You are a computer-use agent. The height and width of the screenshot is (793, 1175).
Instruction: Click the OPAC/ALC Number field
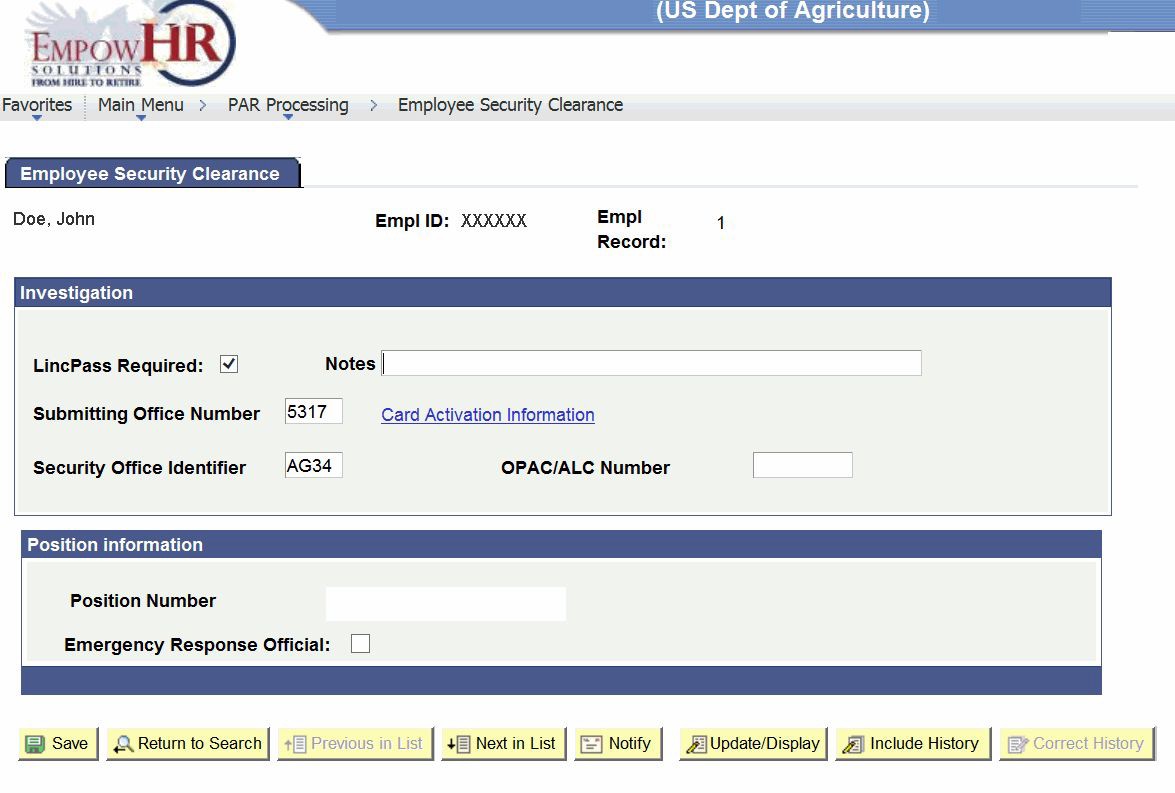coord(803,465)
